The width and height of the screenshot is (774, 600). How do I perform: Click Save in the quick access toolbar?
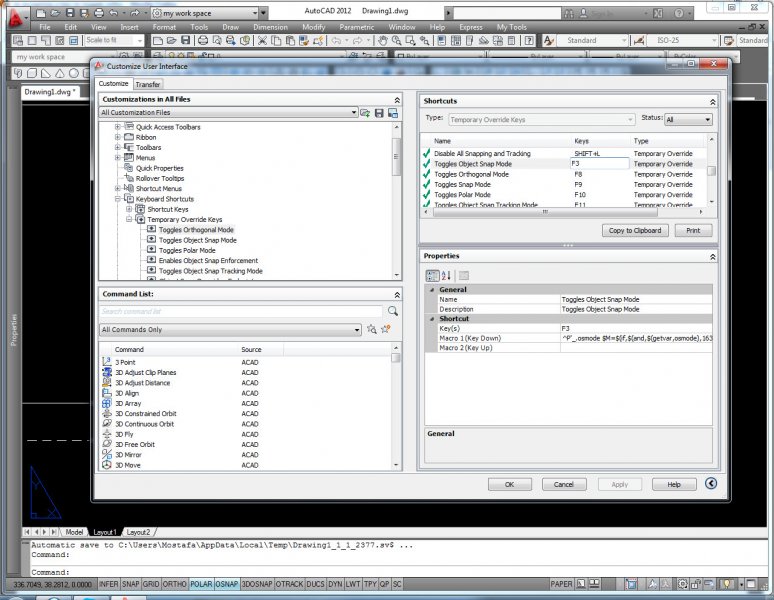pos(70,13)
